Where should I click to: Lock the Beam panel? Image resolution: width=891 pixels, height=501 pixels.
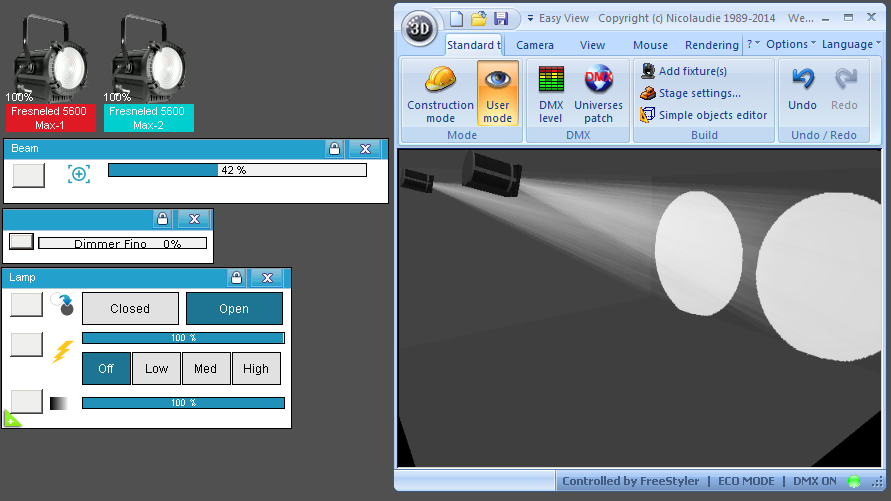(x=334, y=149)
